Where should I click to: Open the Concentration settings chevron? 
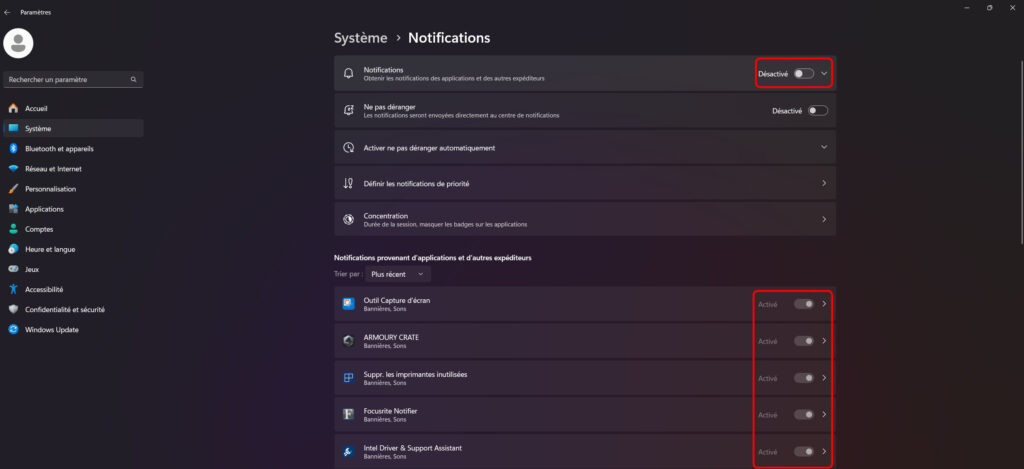(x=824, y=219)
